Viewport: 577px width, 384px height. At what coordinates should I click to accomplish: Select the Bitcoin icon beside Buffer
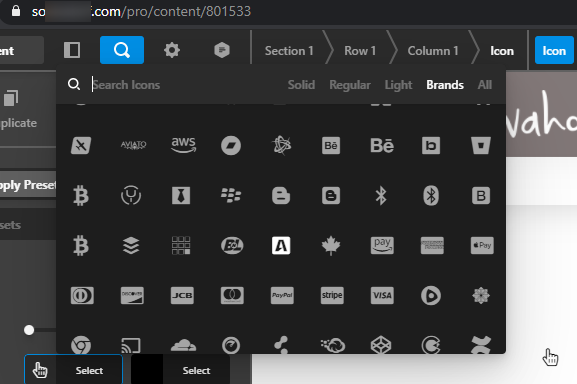(x=81, y=245)
